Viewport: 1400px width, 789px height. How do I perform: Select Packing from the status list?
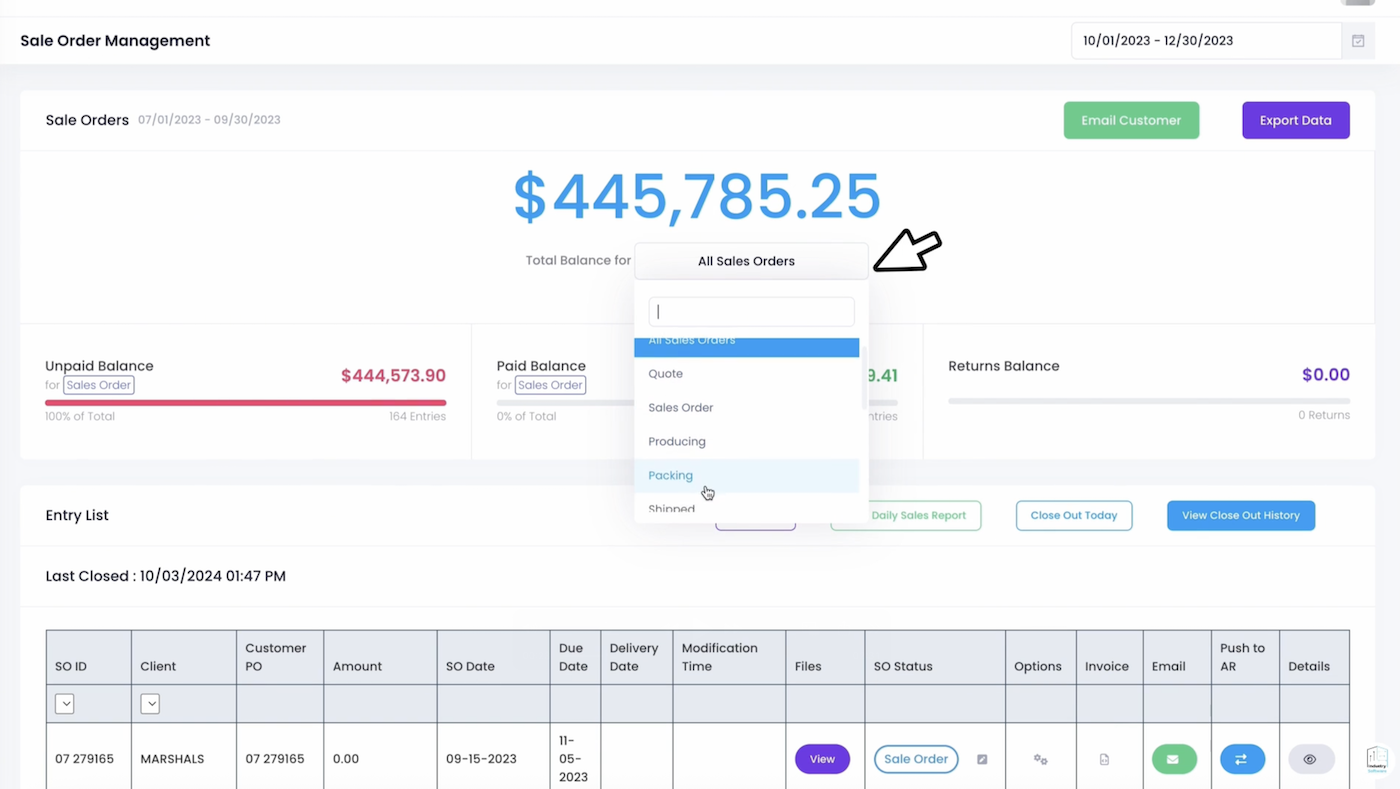tap(670, 475)
